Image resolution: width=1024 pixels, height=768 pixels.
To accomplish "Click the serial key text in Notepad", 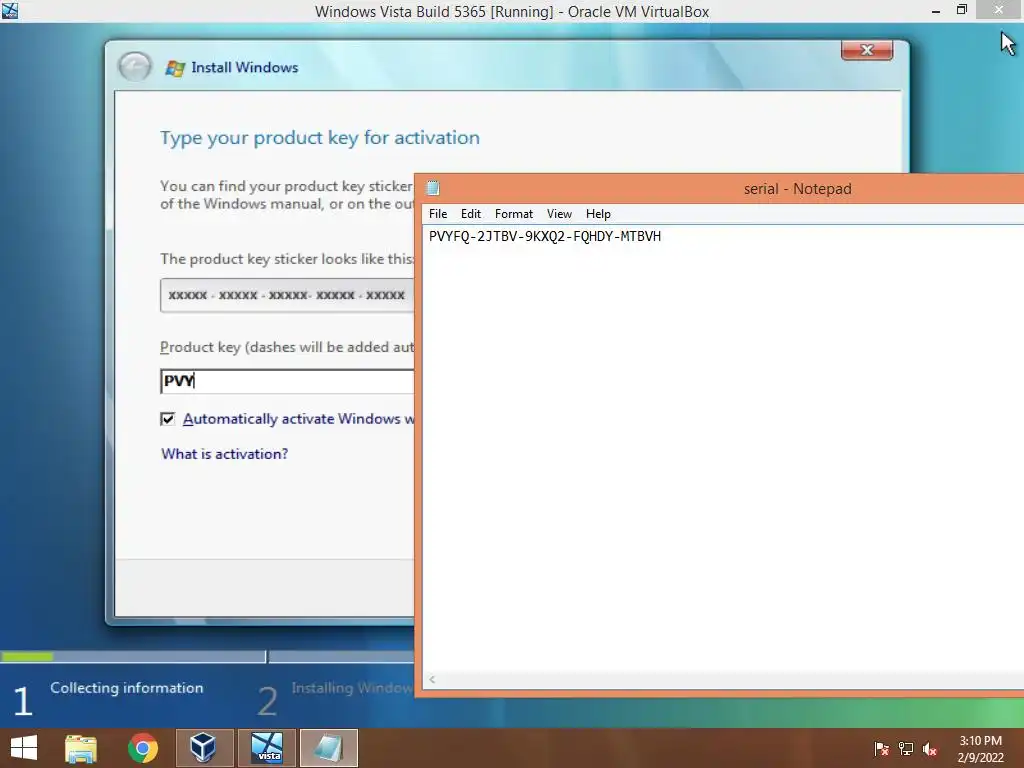I will click(x=545, y=236).
